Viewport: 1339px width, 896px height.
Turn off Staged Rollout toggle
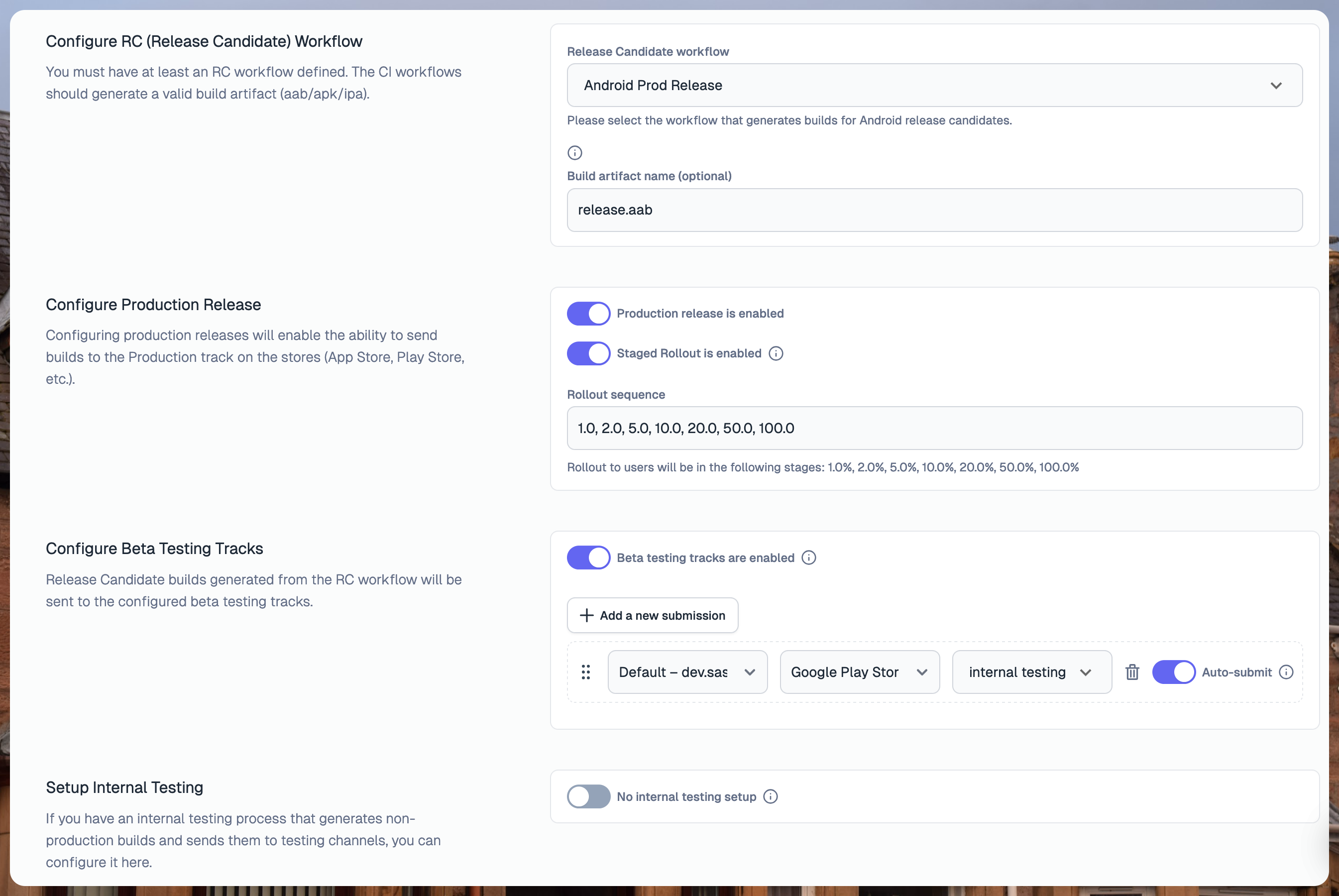588,353
